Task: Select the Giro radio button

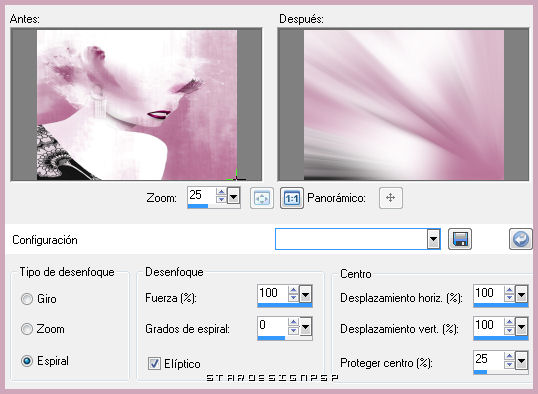Action: pyautogui.click(x=27, y=299)
